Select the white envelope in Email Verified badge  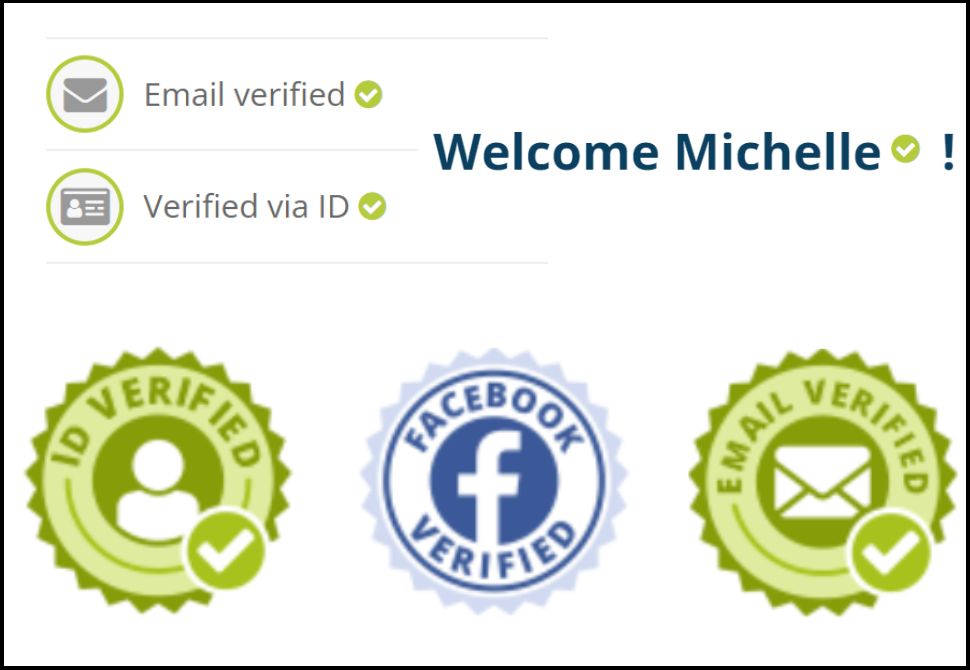822,483
